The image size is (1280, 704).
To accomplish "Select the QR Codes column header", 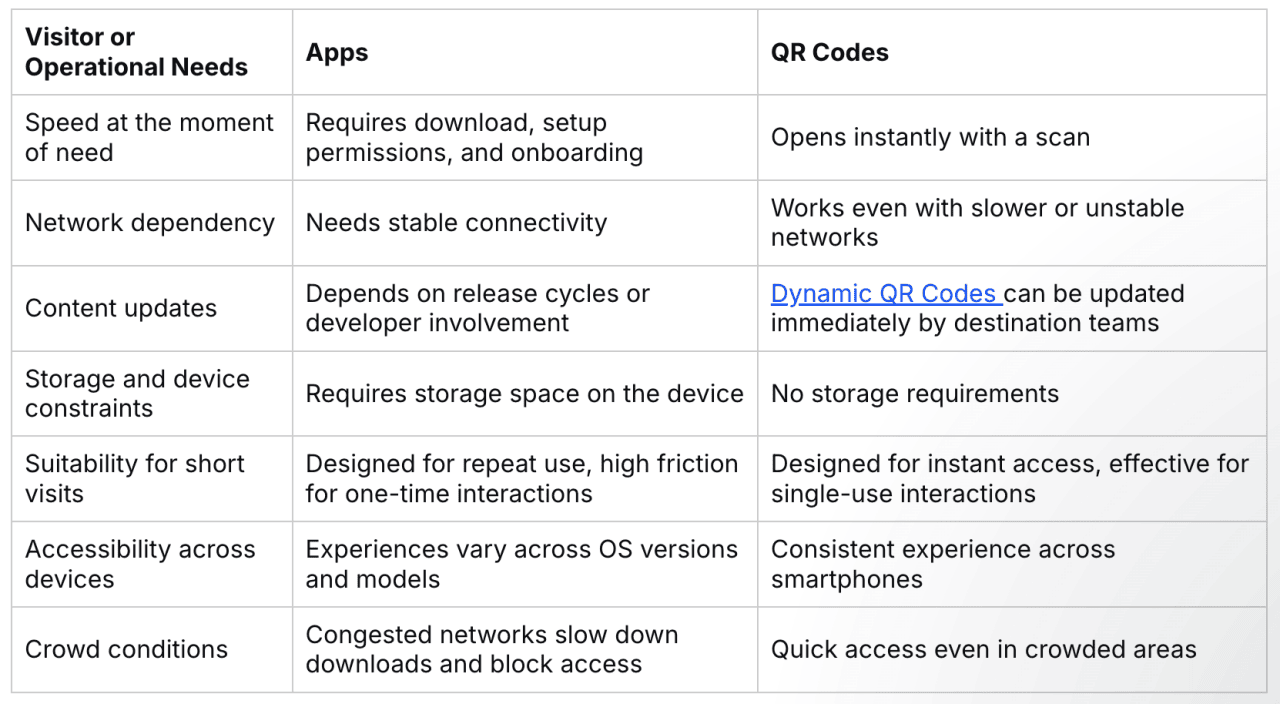I will [830, 53].
